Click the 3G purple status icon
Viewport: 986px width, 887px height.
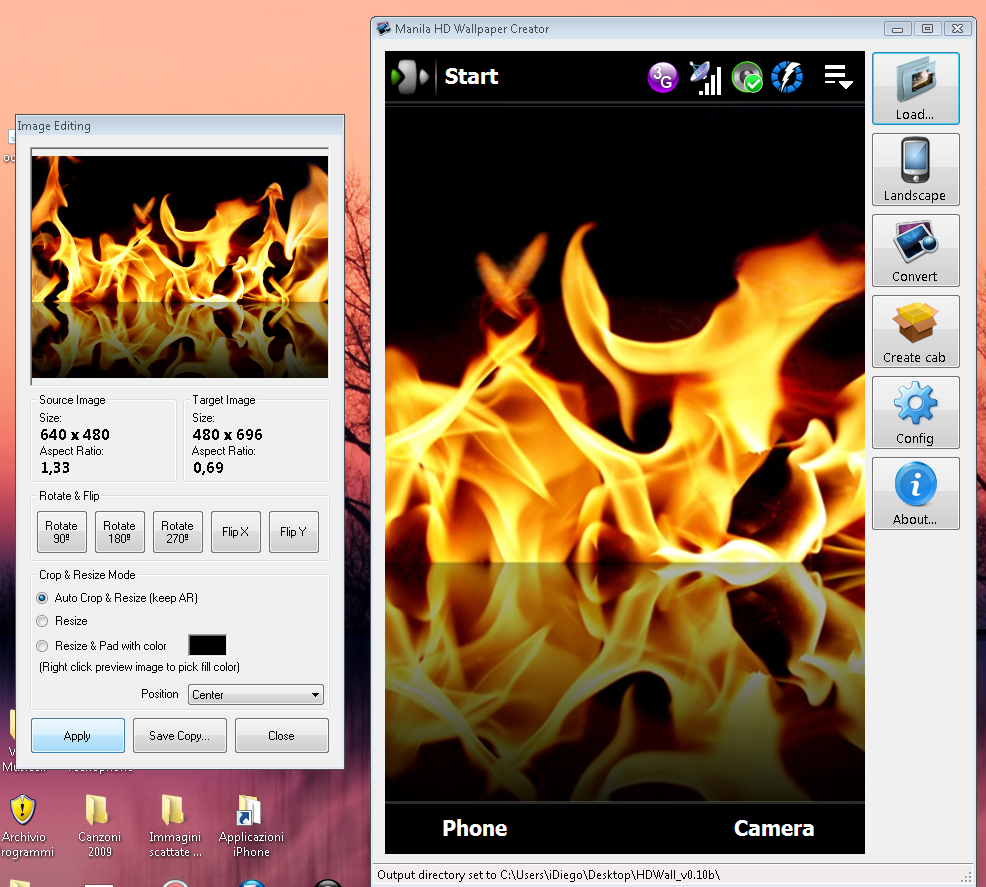point(662,77)
